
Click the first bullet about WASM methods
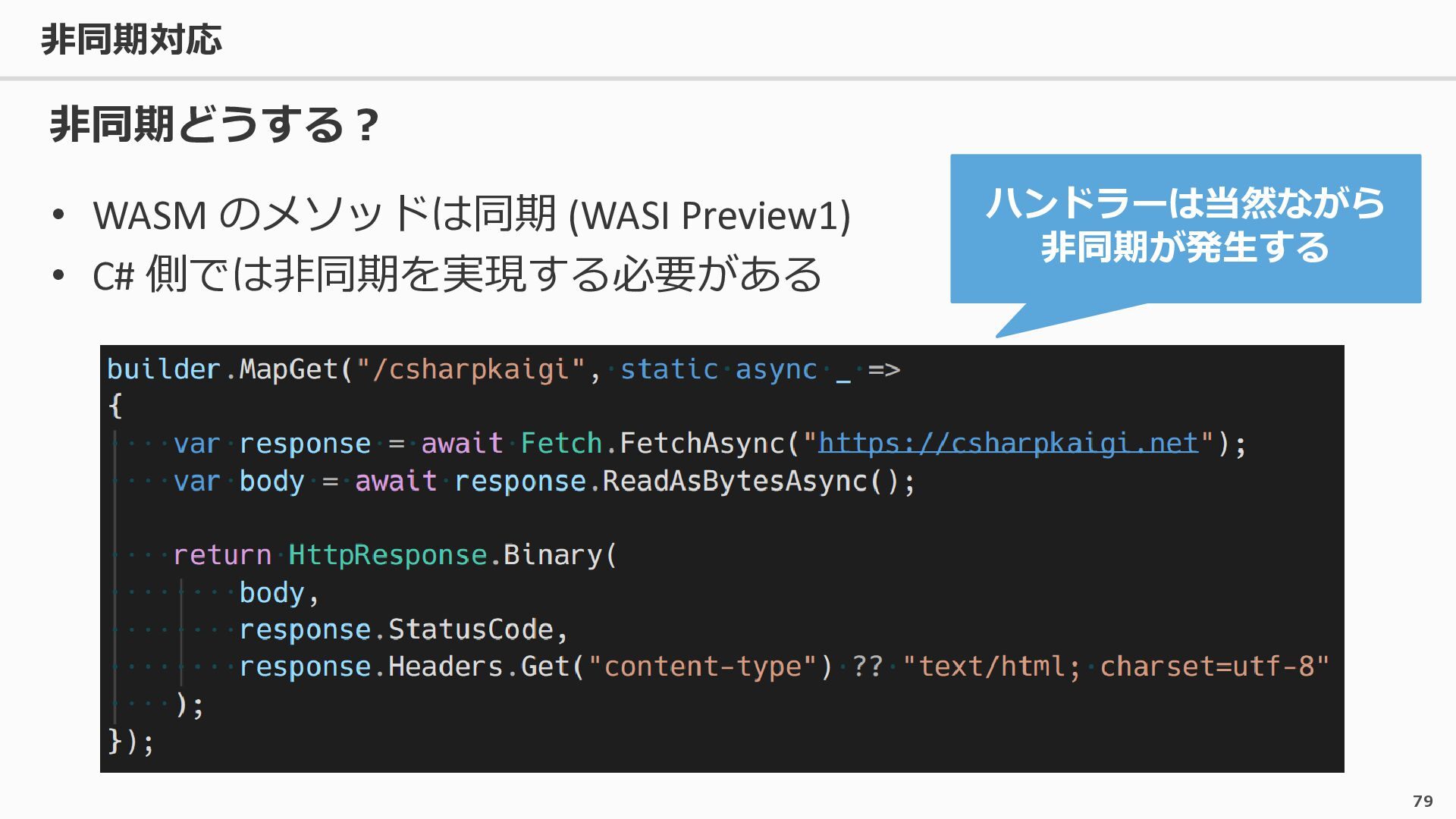pyautogui.click(x=472, y=214)
